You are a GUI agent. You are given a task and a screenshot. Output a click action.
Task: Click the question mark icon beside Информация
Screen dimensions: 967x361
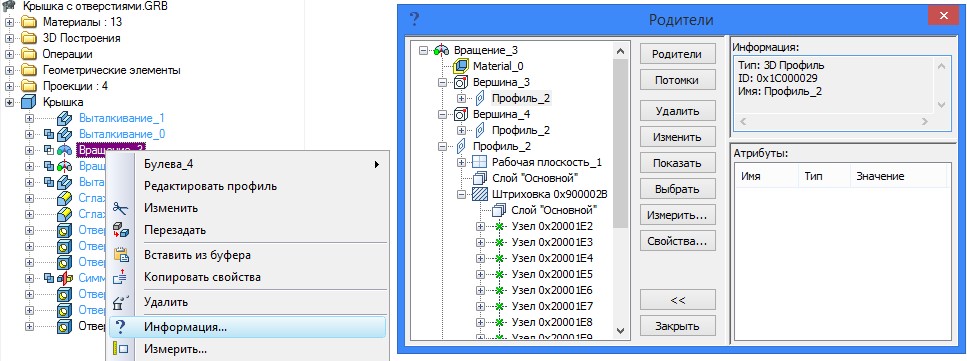click(121, 327)
